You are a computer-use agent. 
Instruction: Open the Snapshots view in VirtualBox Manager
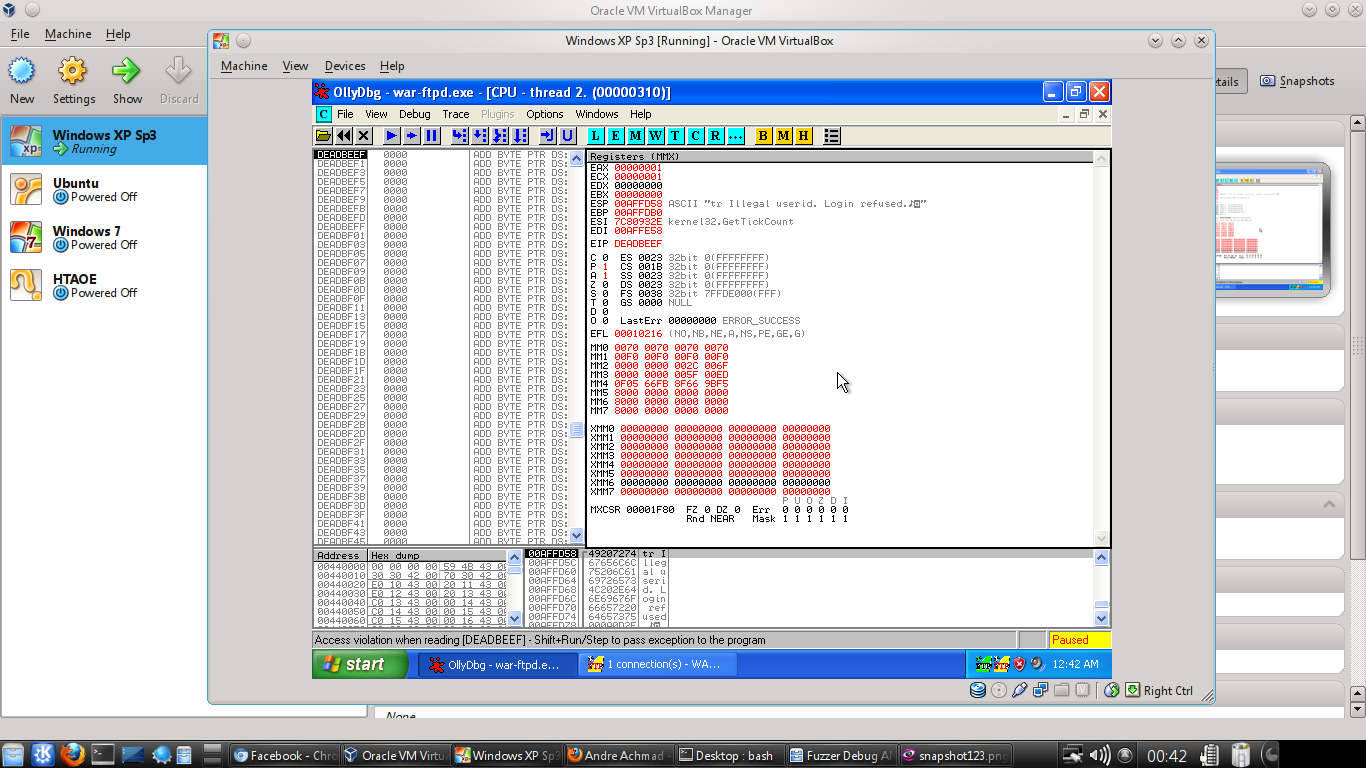point(1297,81)
